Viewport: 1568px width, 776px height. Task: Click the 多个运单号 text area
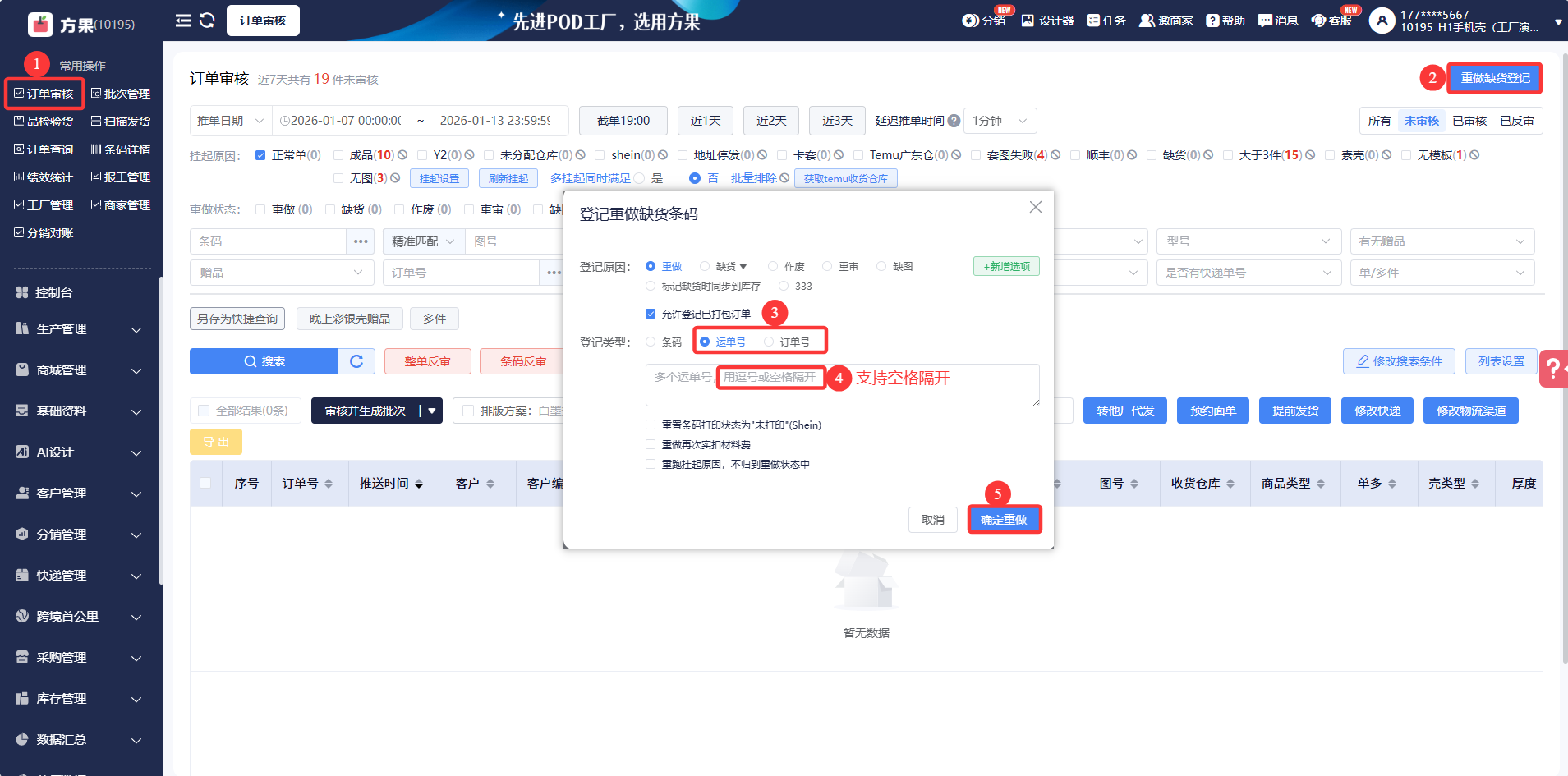tap(843, 385)
